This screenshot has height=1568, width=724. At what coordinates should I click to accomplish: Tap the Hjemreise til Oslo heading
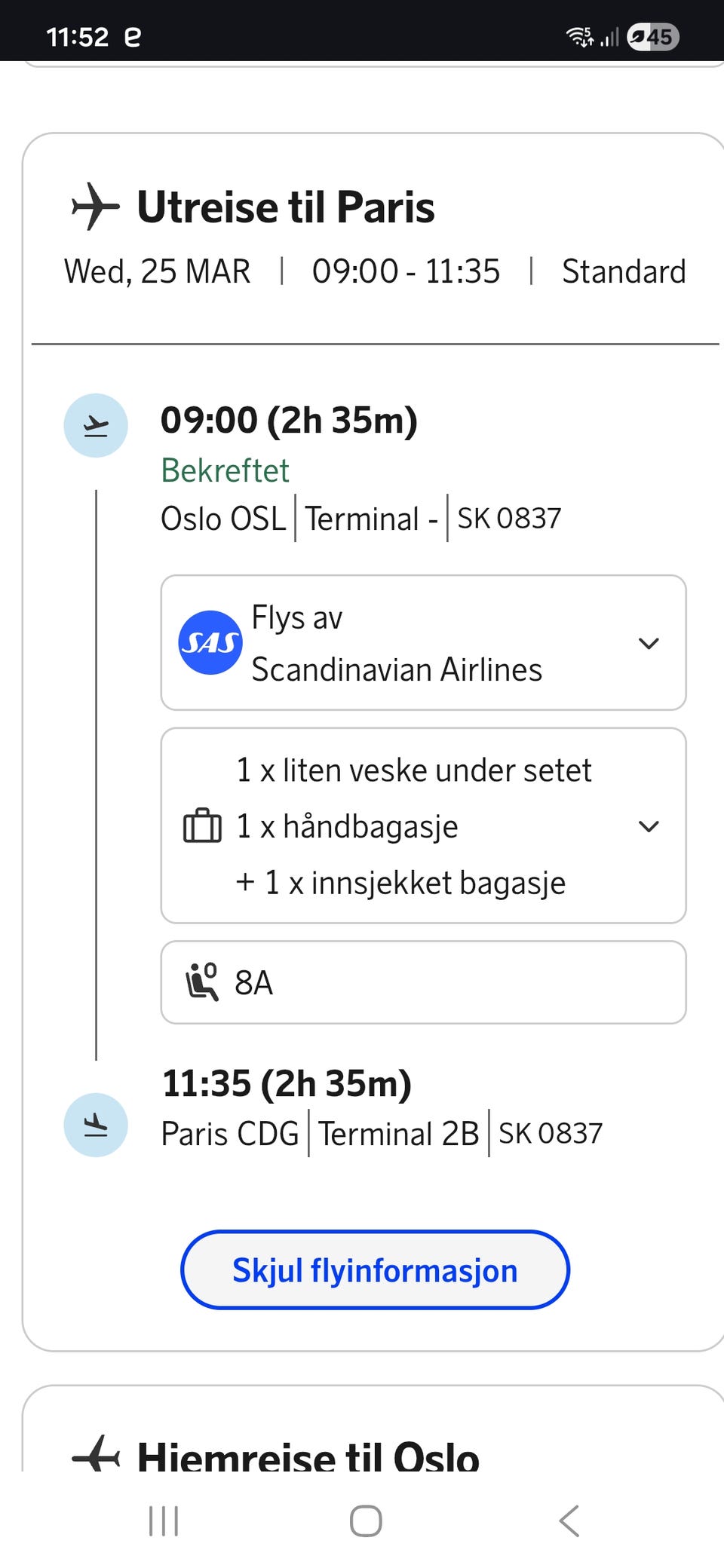(x=308, y=1456)
